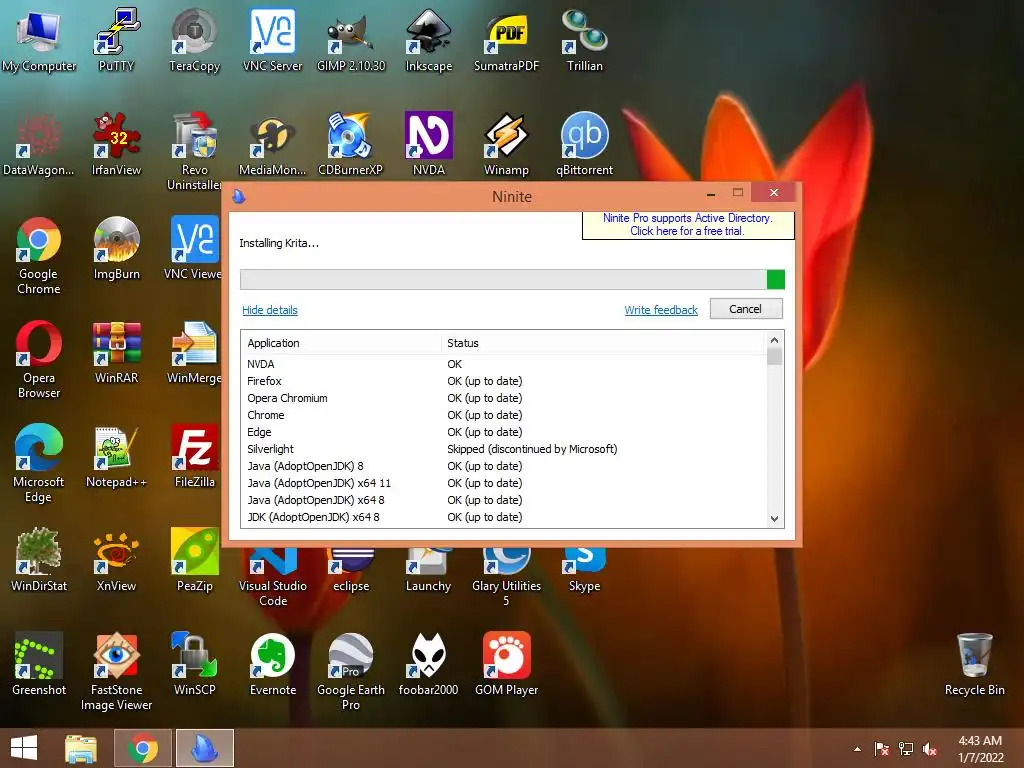Screen dimensions: 1024x768
Task: Launch Opera Browser from the desktop
Action: pyautogui.click(x=39, y=359)
